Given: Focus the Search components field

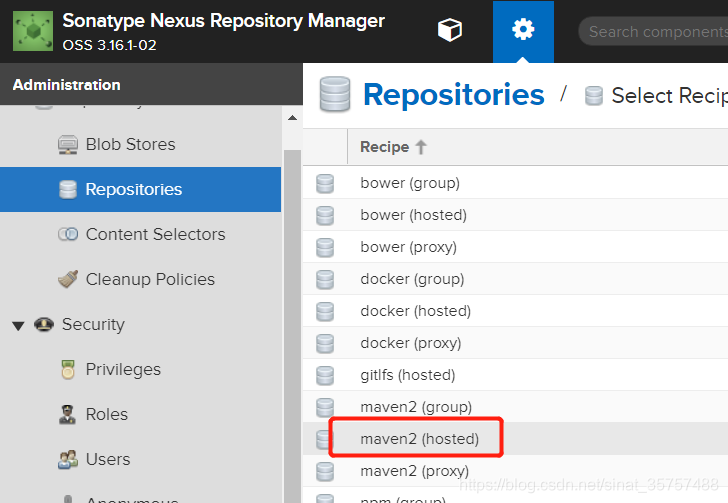Looking at the screenshot, I should pyautogui.click(x=654, y=32).
